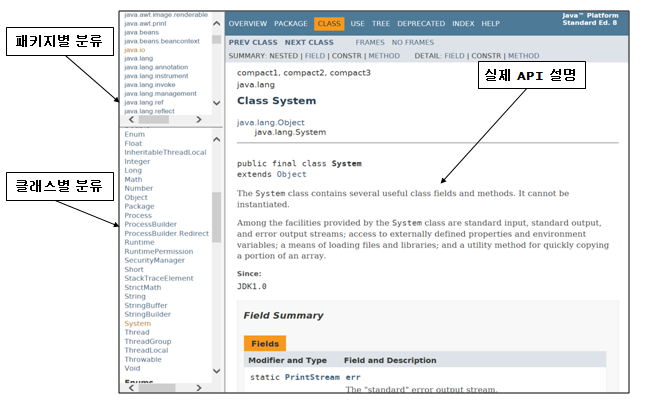Image resolution: width=662 pixels, height=404 pixels.
Task: Open the USE navigation item
Action: [x=358, y=24]
